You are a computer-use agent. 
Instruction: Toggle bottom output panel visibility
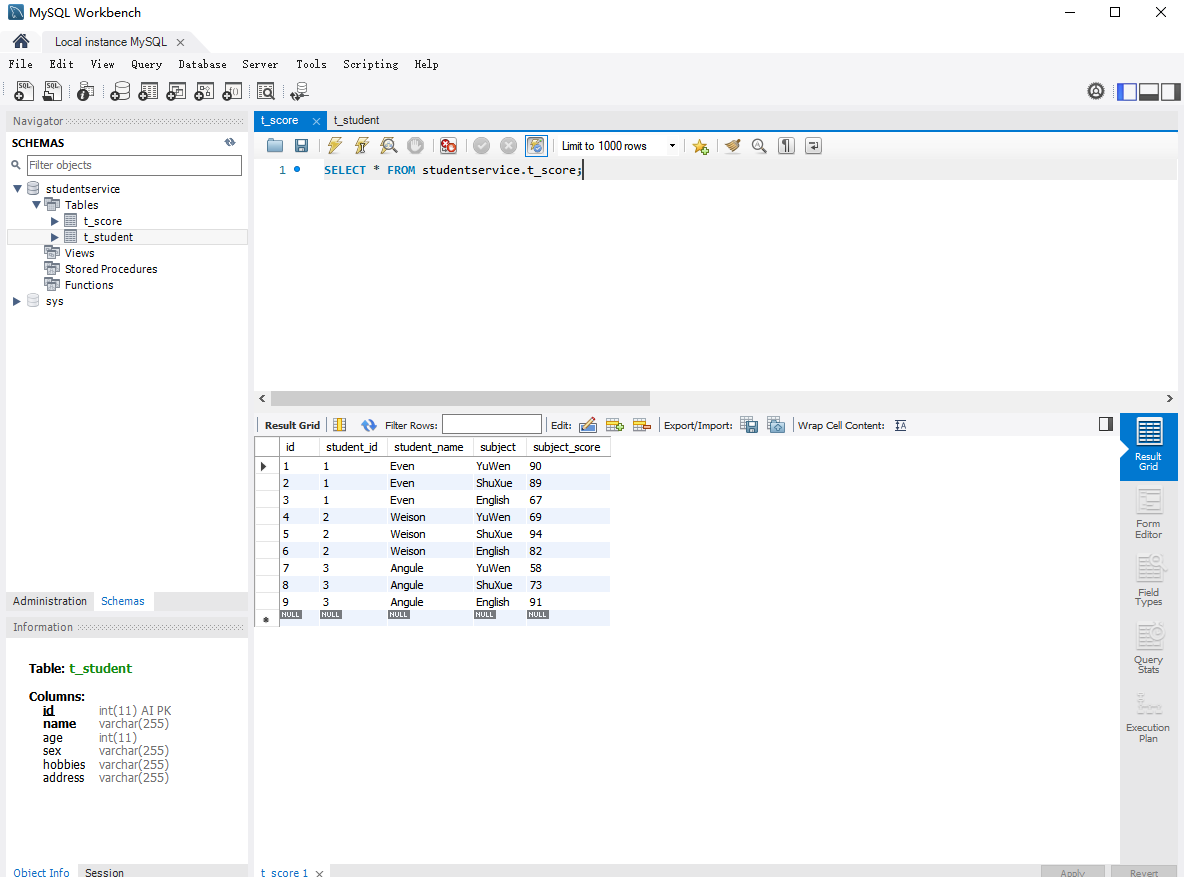pyautogui.click(x=1149, y=91)
